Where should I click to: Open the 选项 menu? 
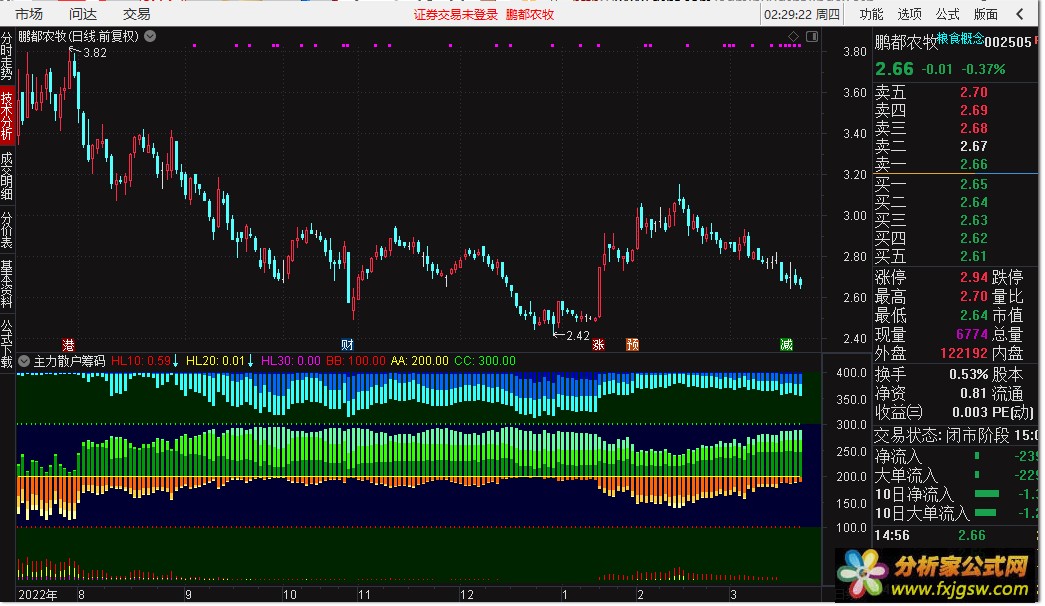coord(909,14)
